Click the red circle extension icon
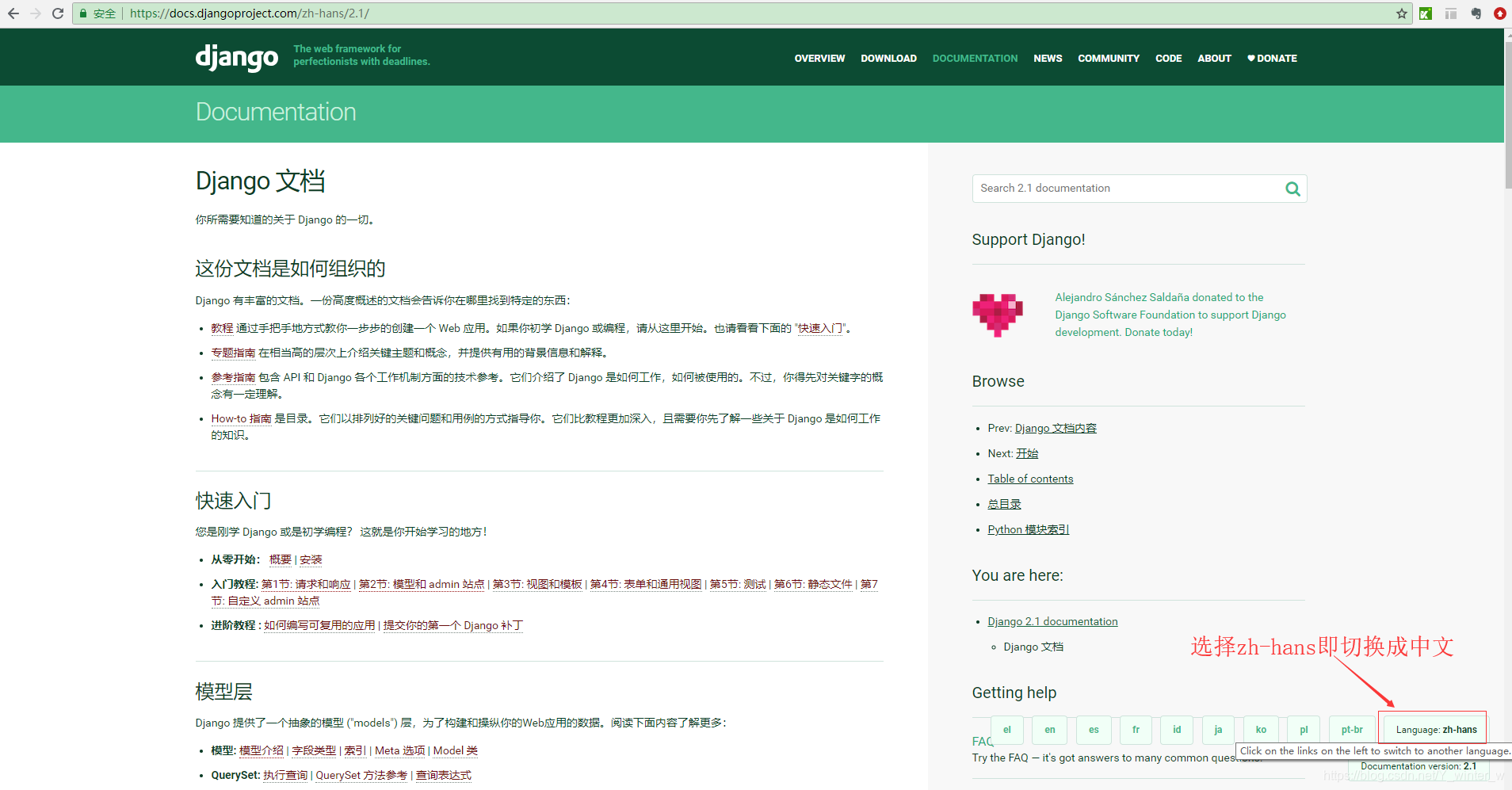Viewport: 1512px width, 790px height. tap(1500, 13)
